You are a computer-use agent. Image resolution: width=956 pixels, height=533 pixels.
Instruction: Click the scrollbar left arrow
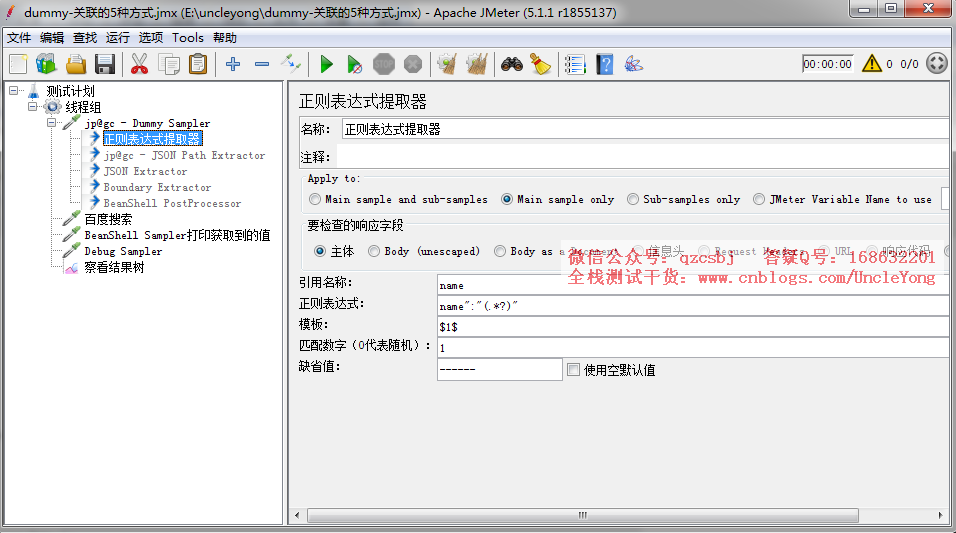(297, 515)
